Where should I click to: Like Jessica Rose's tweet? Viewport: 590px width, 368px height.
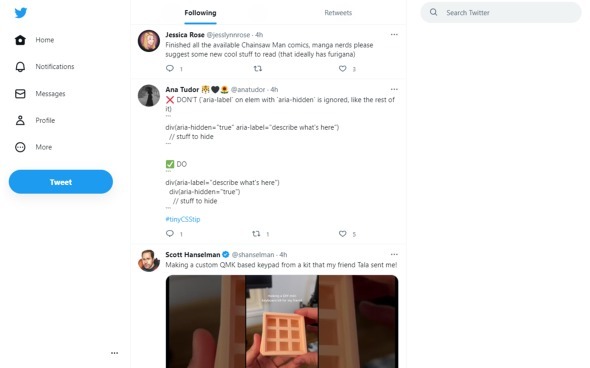coord(342,68)
